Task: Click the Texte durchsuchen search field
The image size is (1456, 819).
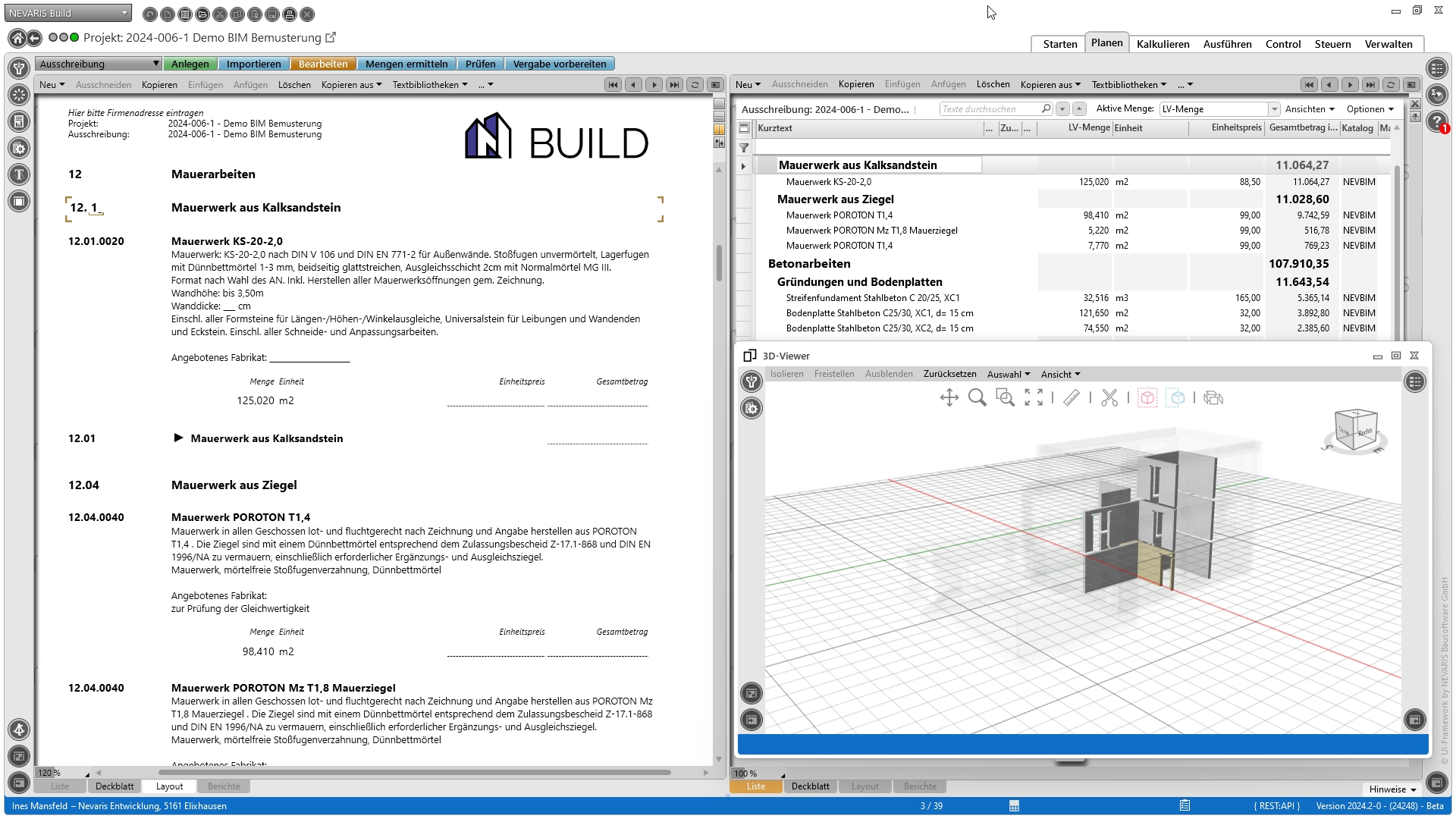Action: pyautogui.click(x=990, y=109)
